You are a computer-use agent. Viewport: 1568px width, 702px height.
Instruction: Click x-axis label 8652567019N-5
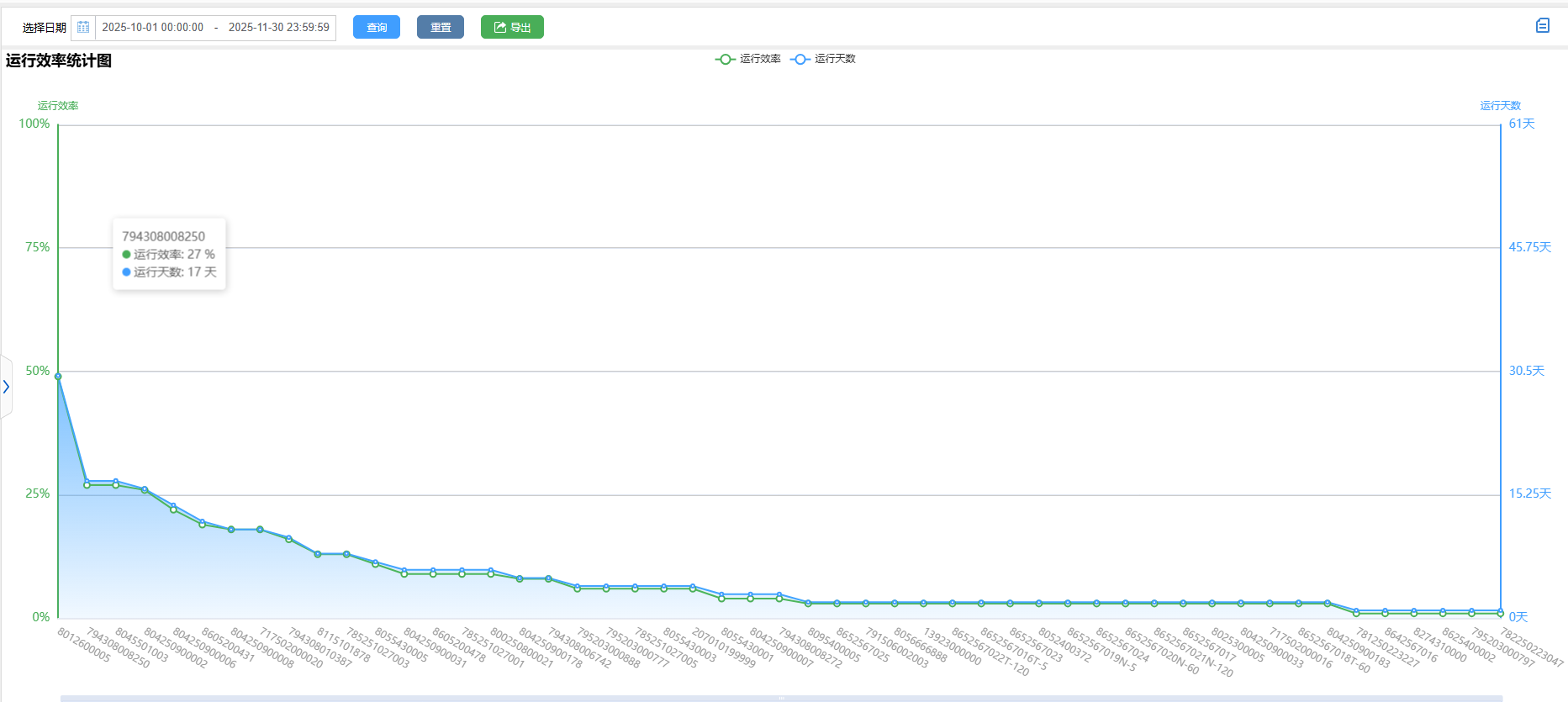coord(1101,650)
